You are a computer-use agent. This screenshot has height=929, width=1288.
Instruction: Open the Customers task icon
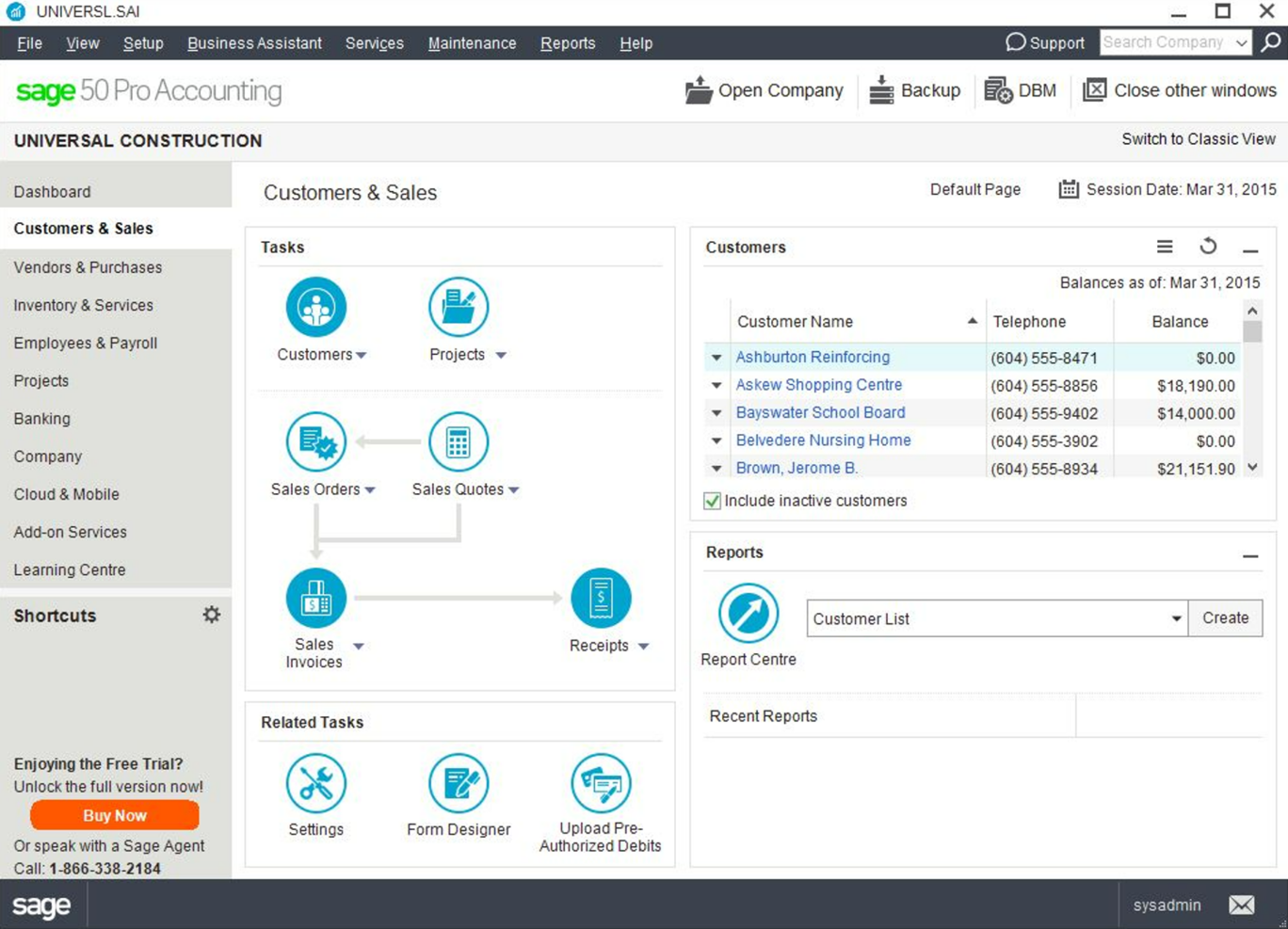[x=315, y=306]
